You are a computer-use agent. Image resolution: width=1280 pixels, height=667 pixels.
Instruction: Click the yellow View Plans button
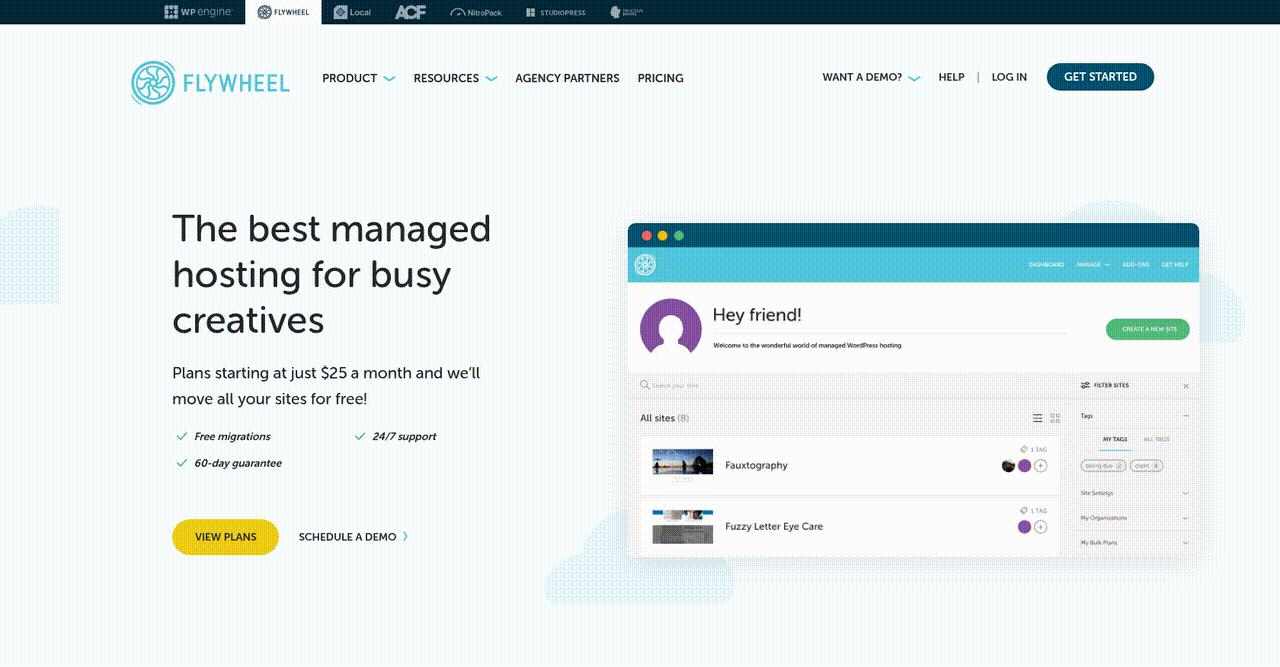tap(226, 537)
